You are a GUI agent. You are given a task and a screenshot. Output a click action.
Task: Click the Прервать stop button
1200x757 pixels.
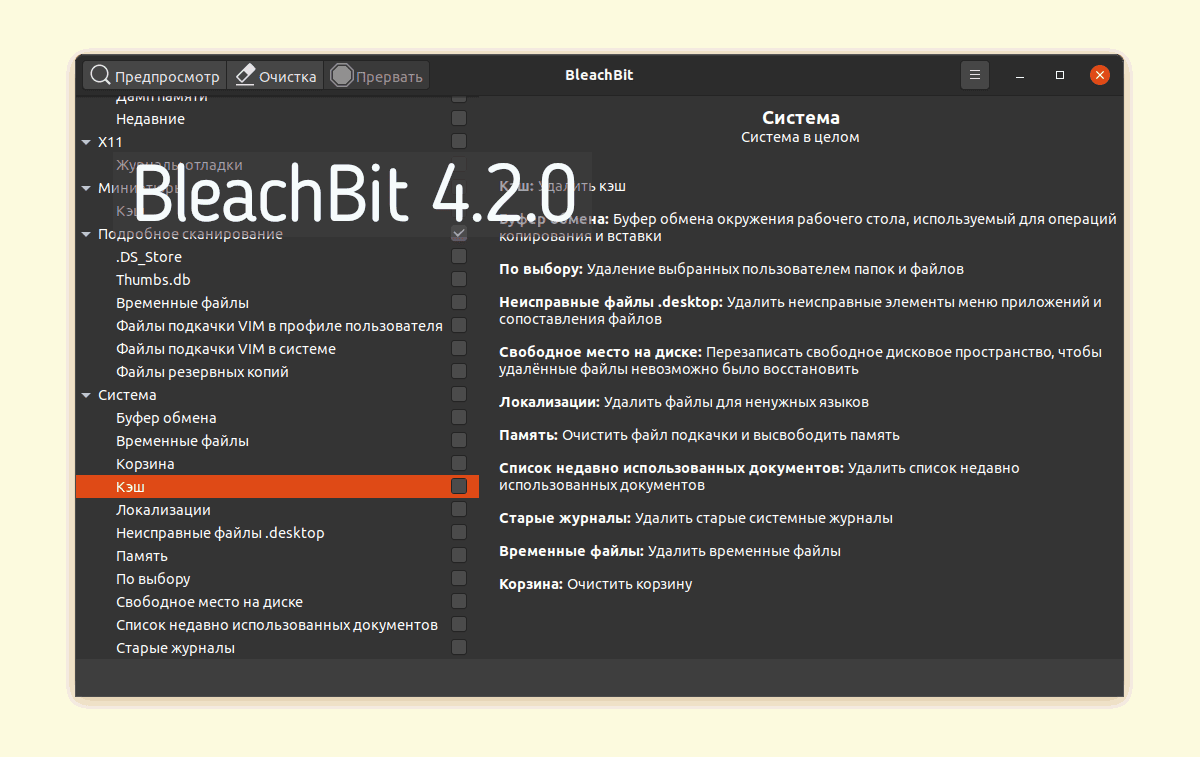[377, 76]
